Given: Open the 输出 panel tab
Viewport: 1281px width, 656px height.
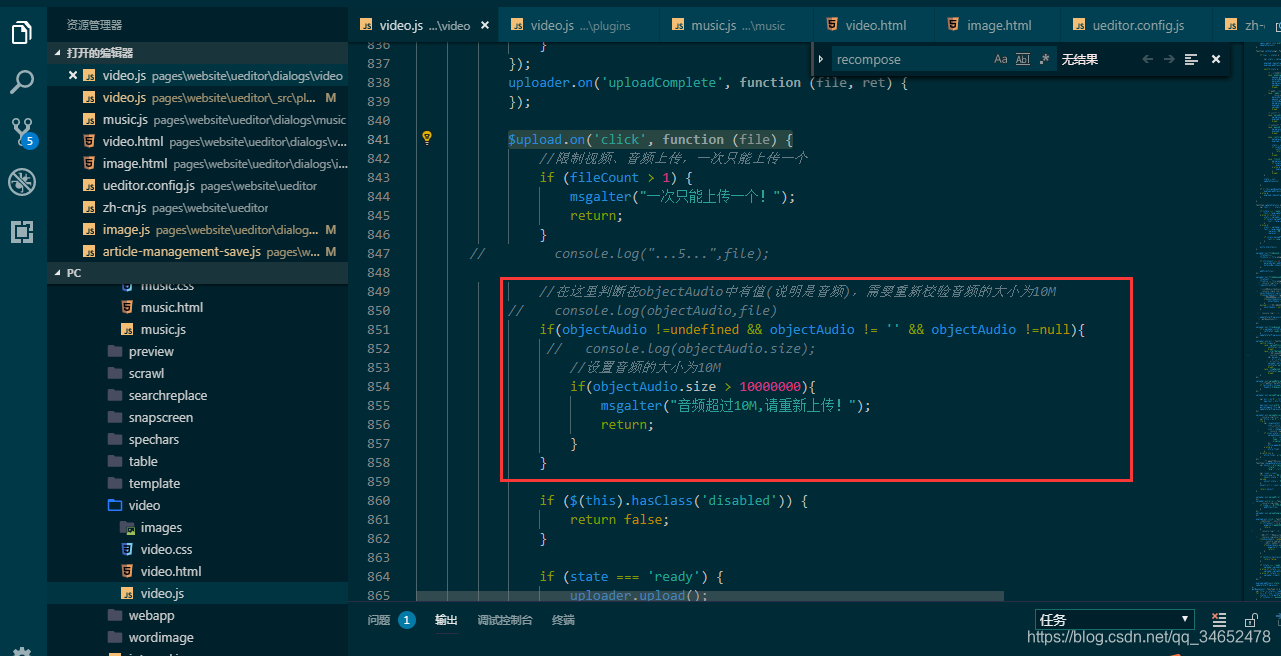Looking at the screenshot, I should [x=446, y=620].
